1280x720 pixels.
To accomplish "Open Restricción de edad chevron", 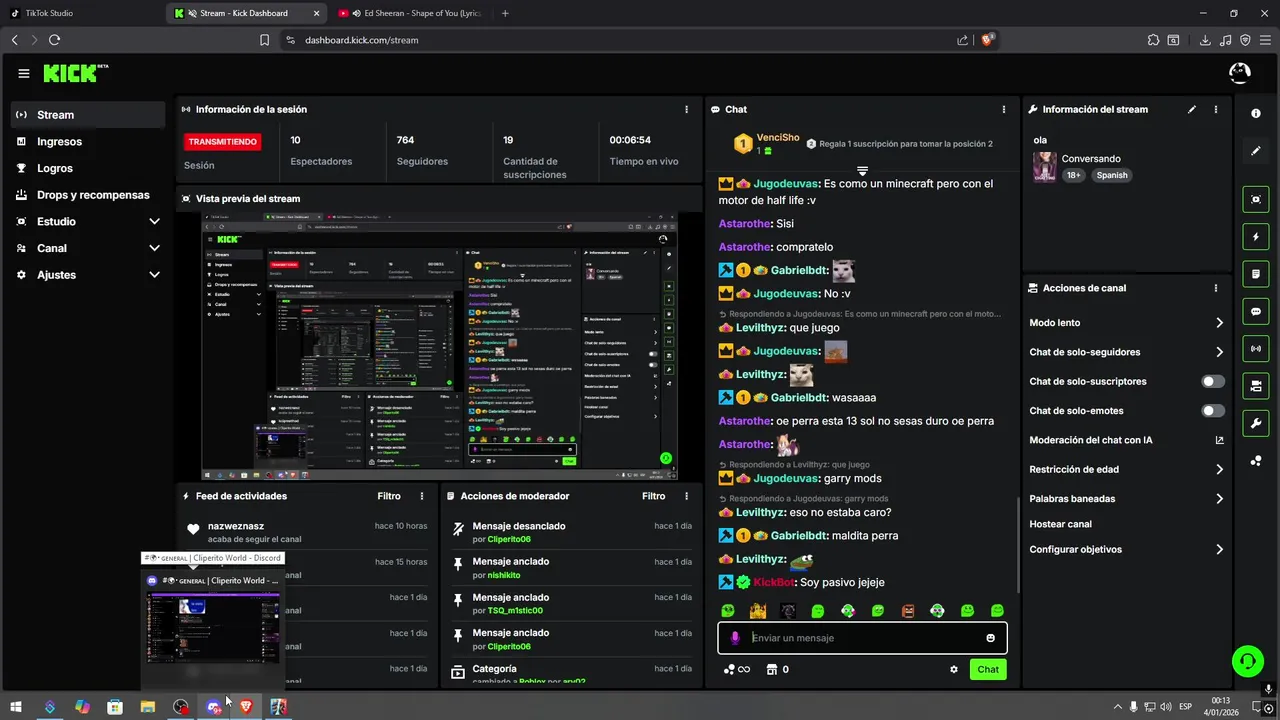I will click(1219, 469).
